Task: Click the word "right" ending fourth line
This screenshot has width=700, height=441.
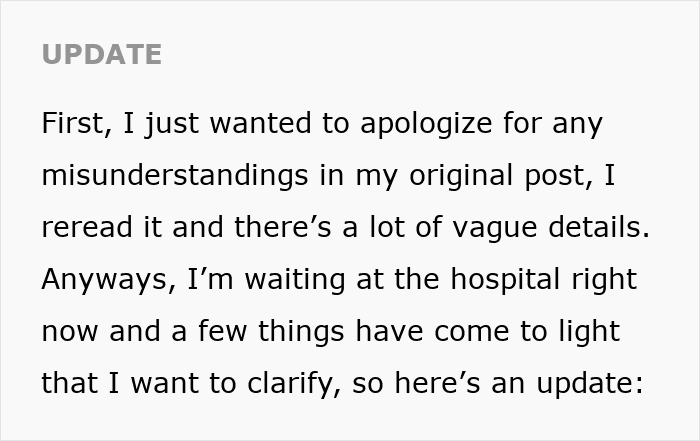Action: pos(604,280)
